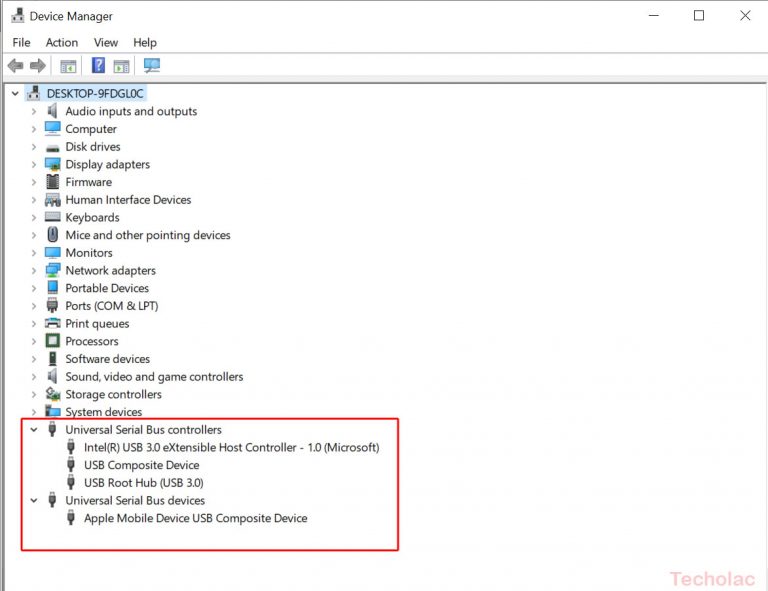Select Universal Serial Bus controllers label
The height and width of the screenshot is (591, 768).
144,429
